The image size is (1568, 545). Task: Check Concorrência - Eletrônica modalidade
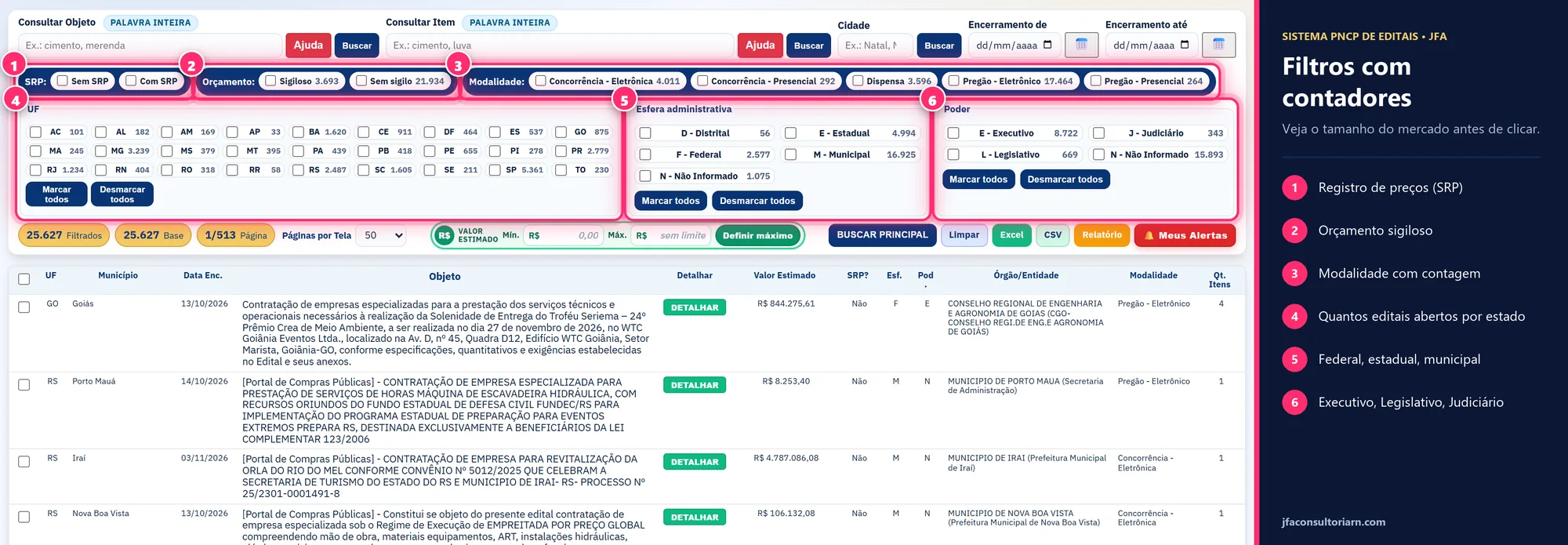click(540, 81)
